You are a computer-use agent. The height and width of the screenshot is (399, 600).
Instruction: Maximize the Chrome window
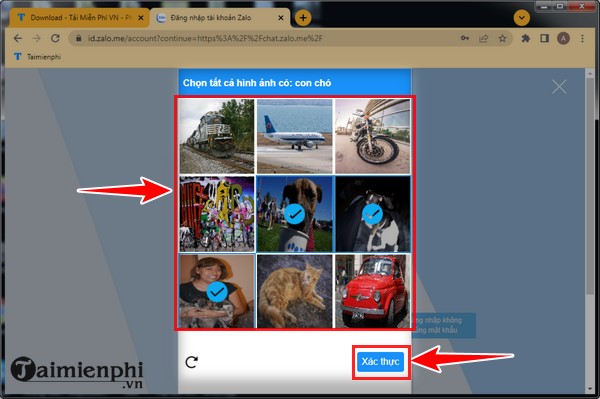point(560,6)
